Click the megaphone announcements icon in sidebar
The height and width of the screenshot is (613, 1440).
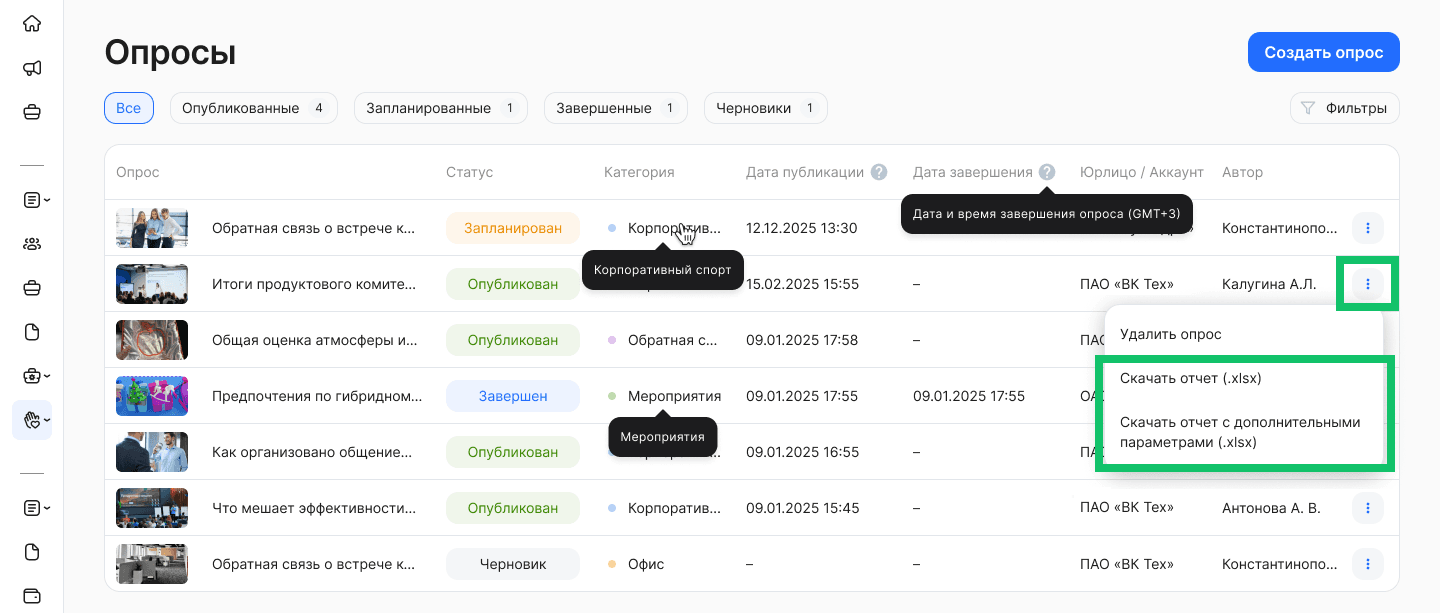click(x=32, y=67)
